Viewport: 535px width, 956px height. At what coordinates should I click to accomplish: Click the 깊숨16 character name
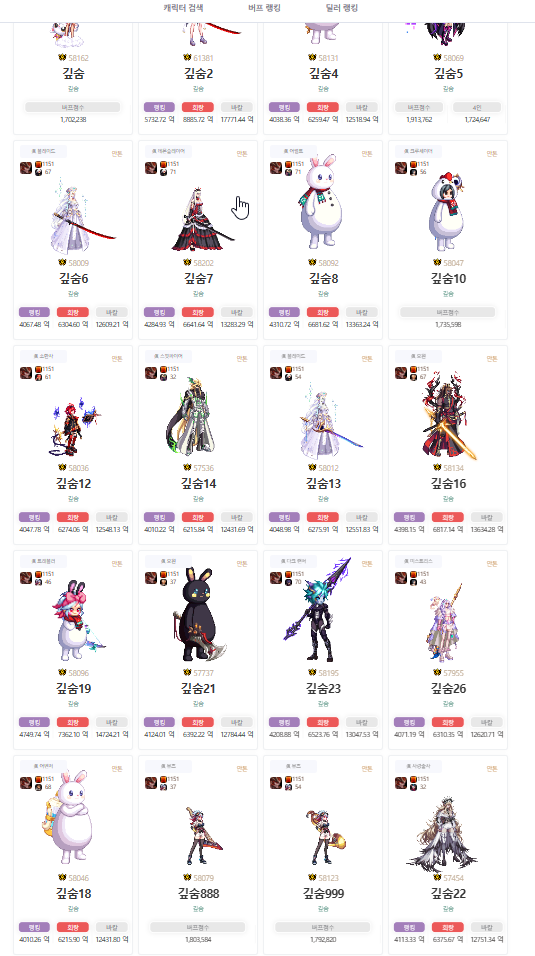pos(448,483)
